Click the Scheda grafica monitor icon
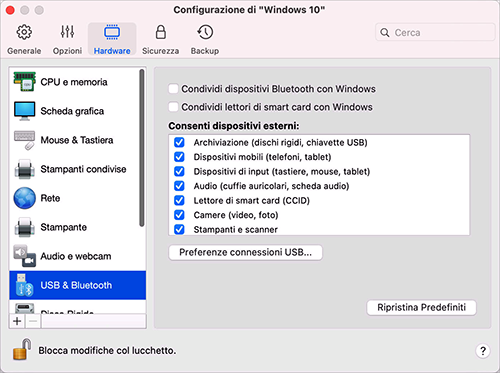The height and width of the screenshot is (373, 500). click(x=25, y=111)
